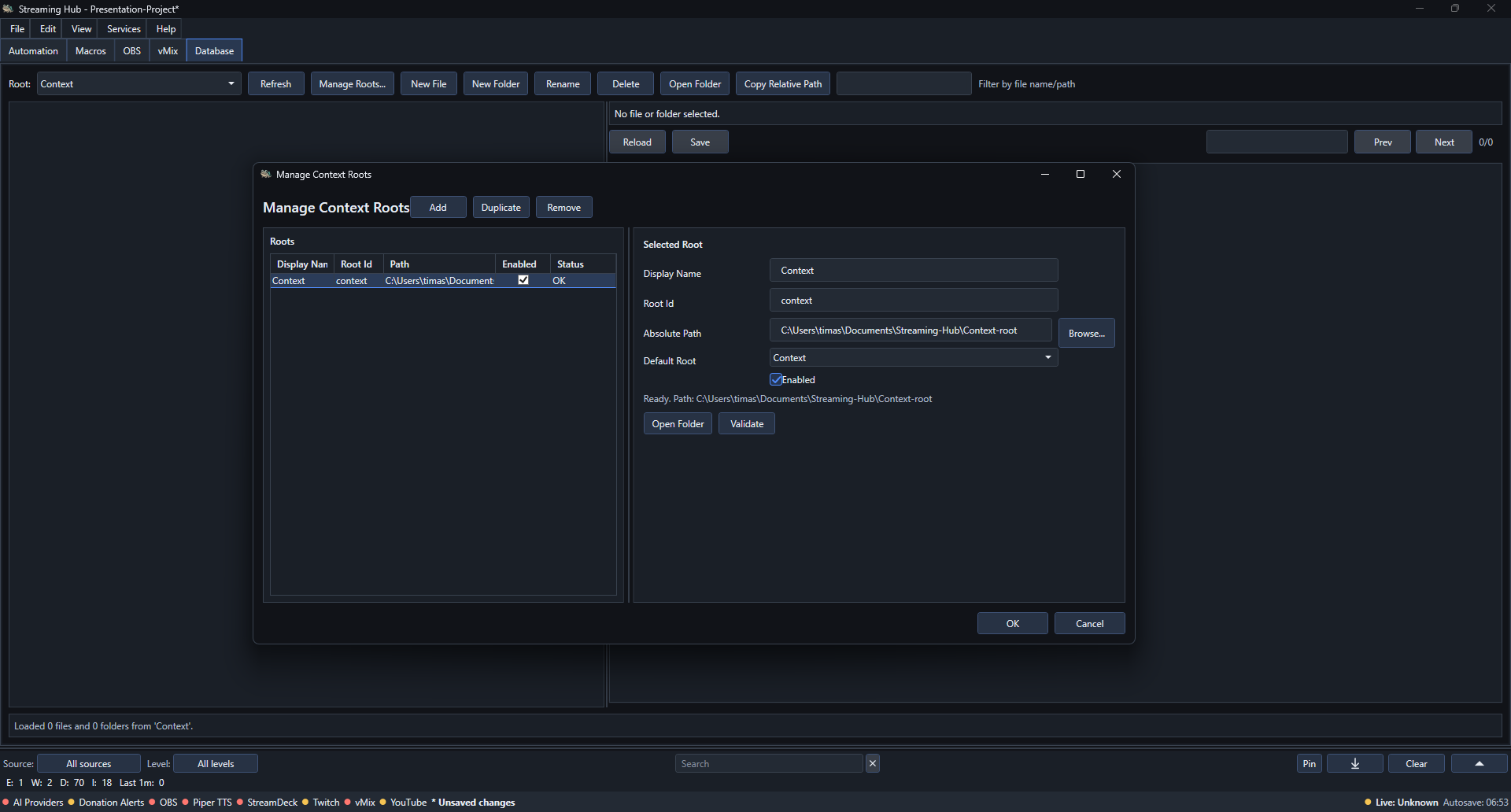Click Open Folder in the Database toolbar
The width and height of the screenshot is (1511, 812).
[x=695, y=83]
